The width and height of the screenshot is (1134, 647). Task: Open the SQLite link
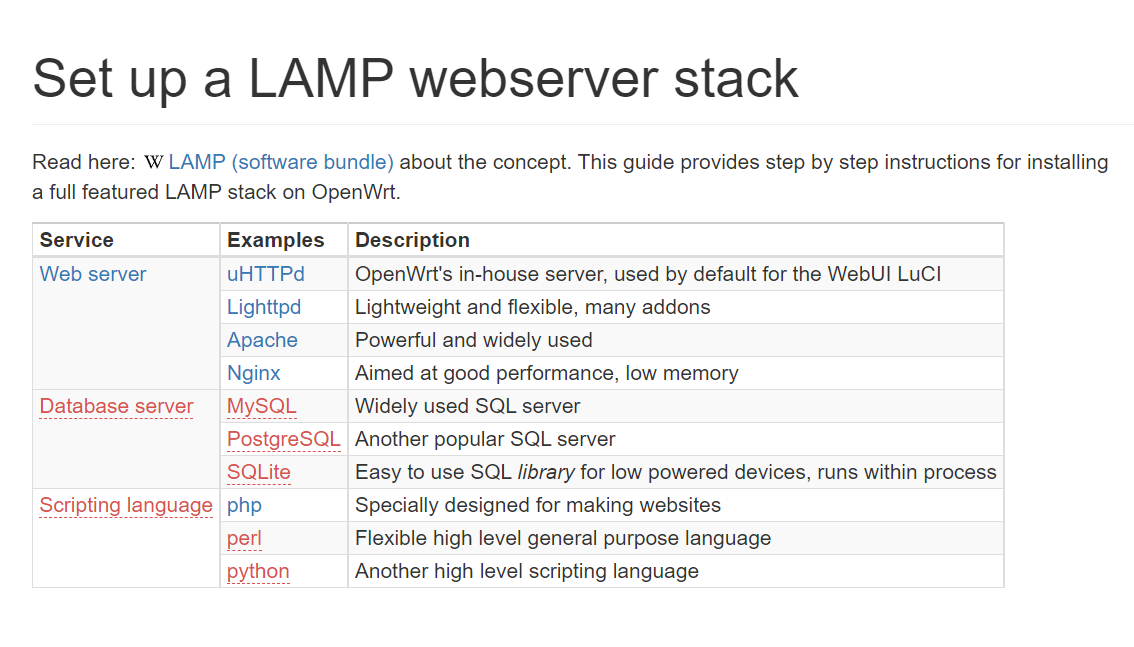tap(258, 472)
